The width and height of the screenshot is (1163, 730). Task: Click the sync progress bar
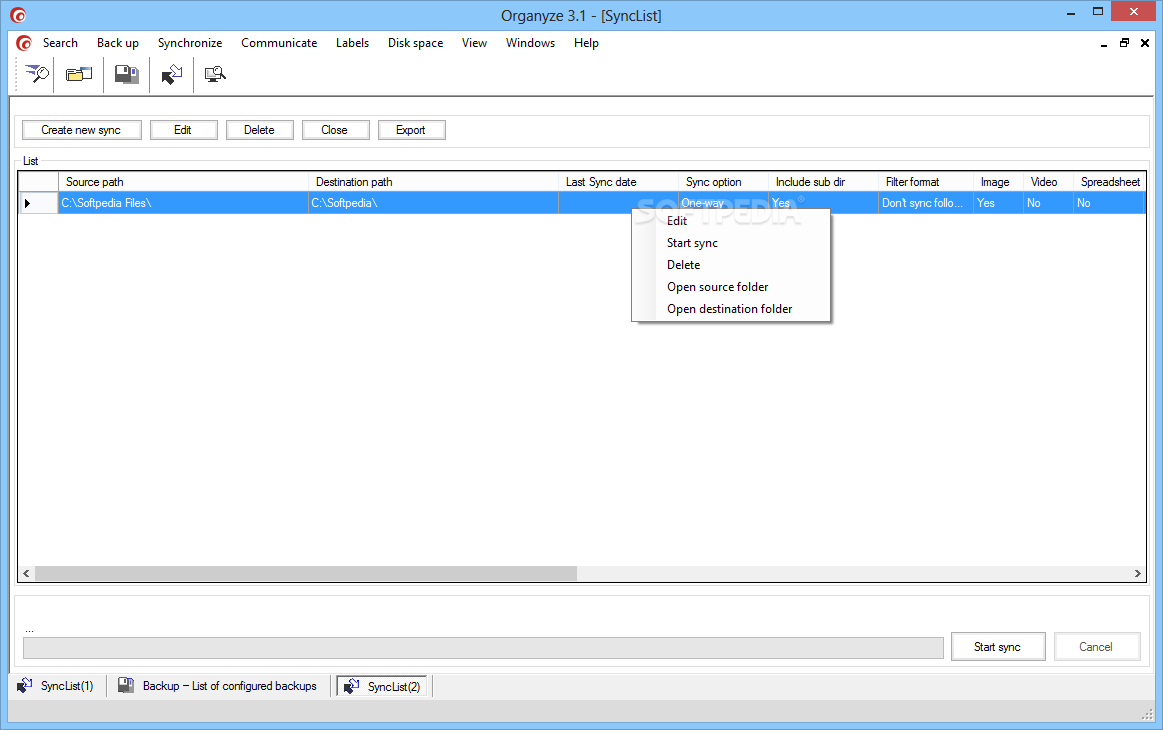point(484,648)
